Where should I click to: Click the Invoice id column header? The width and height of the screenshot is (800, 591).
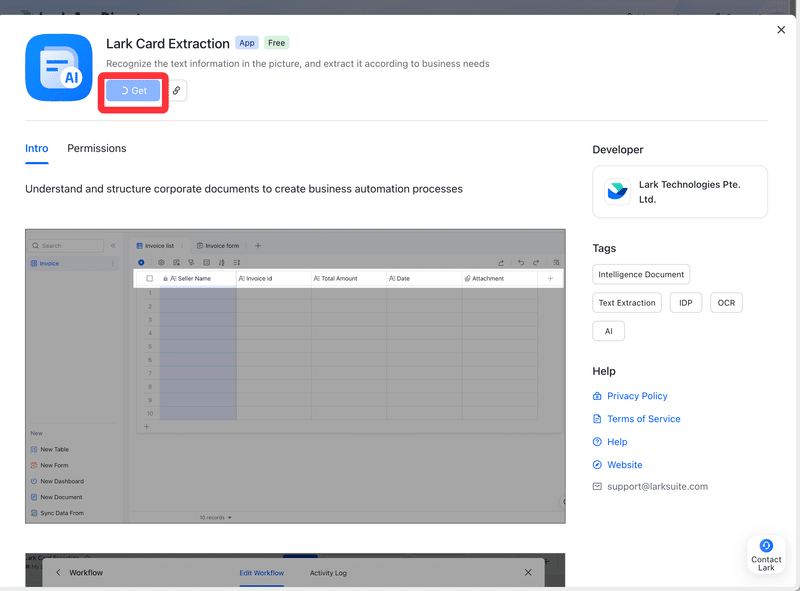click(274, 279)
